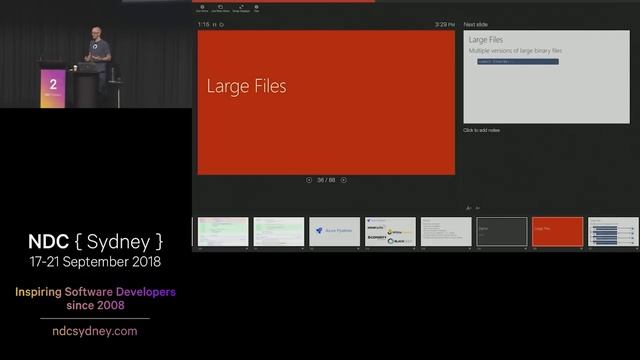Screen dimensions: 640x360
Task: Select the red Large Files filmstrip thumbnail
Action: [x=558, y=231]
